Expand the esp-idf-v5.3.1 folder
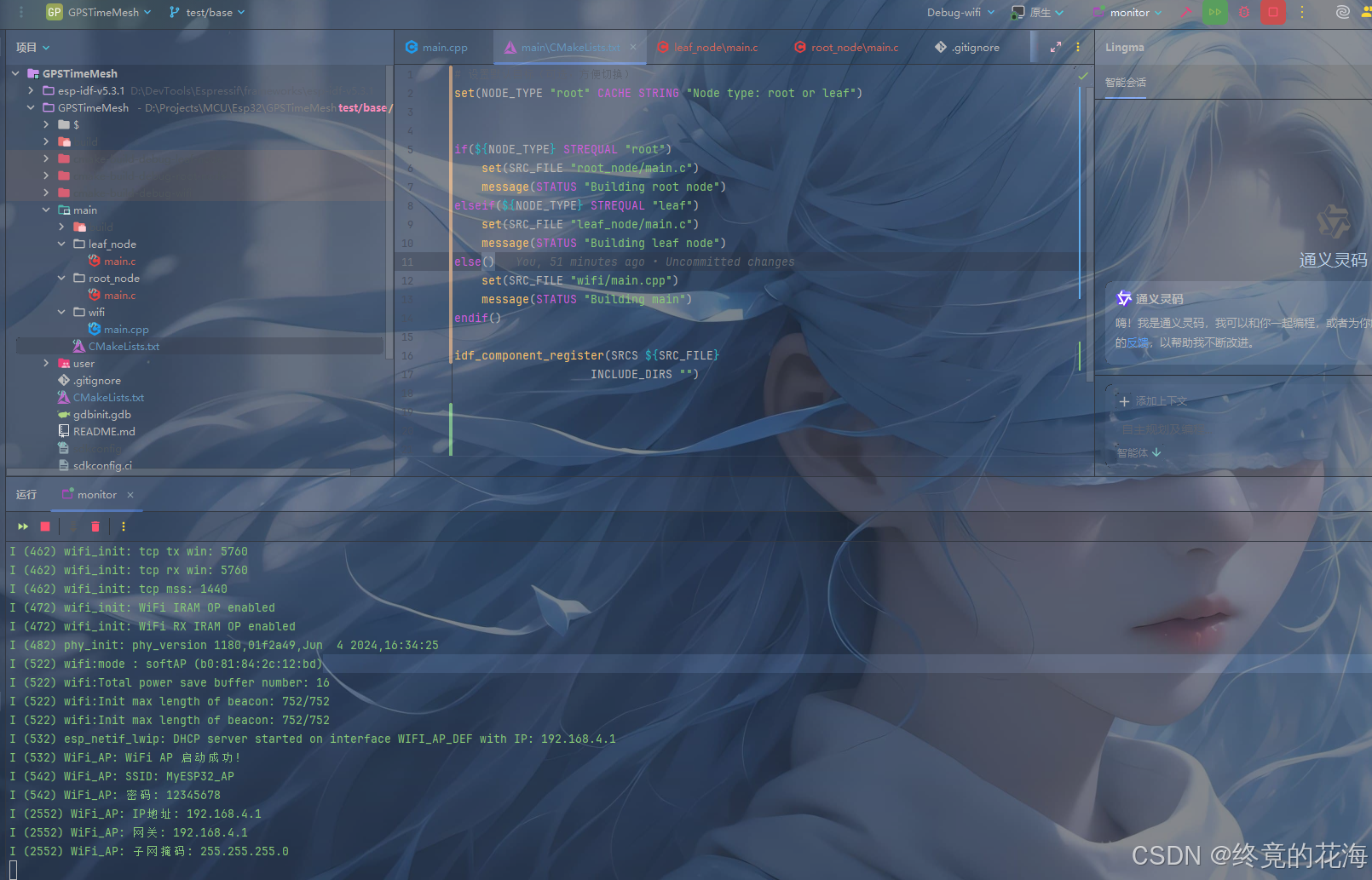Screen dimensions: 1372x880 [x=31, y=90]
